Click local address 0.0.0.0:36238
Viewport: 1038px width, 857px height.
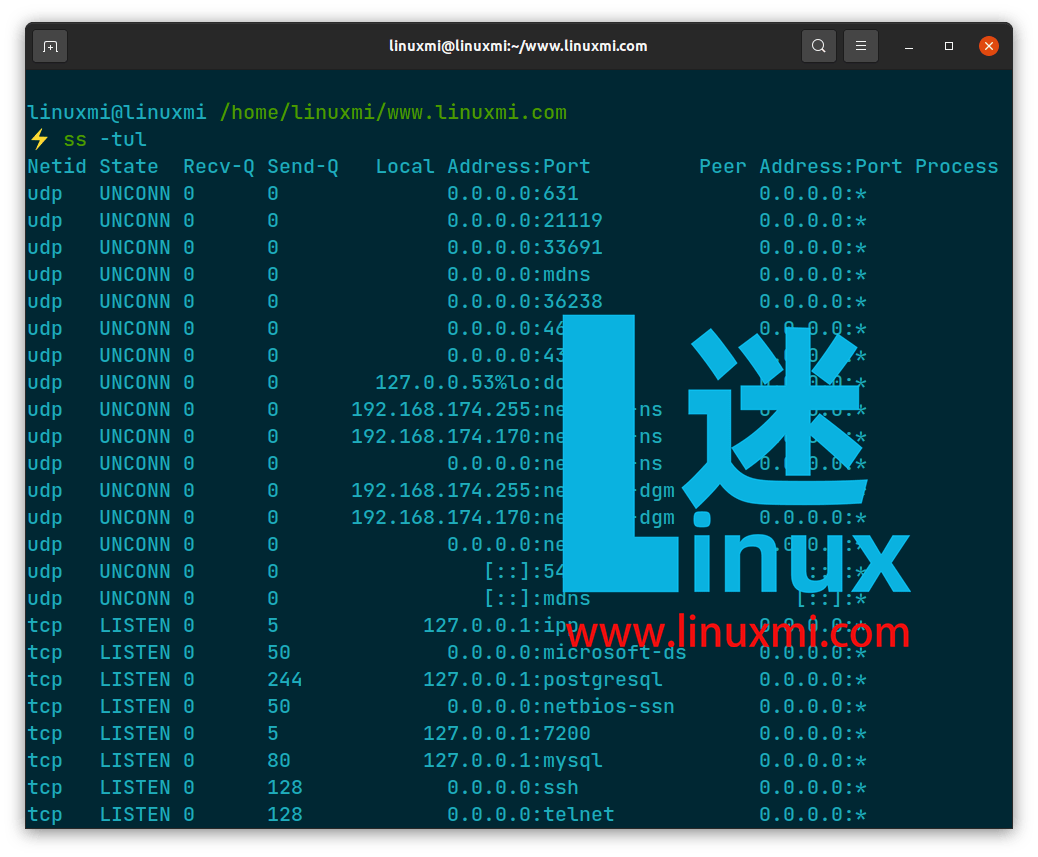(x=525, y=302)
